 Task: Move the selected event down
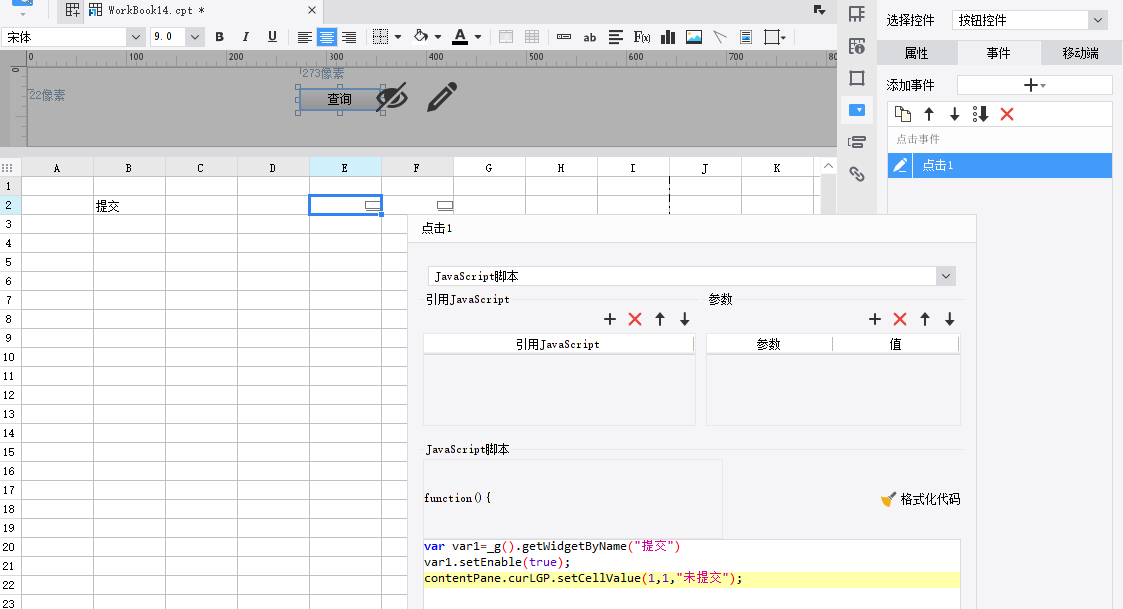955,114
